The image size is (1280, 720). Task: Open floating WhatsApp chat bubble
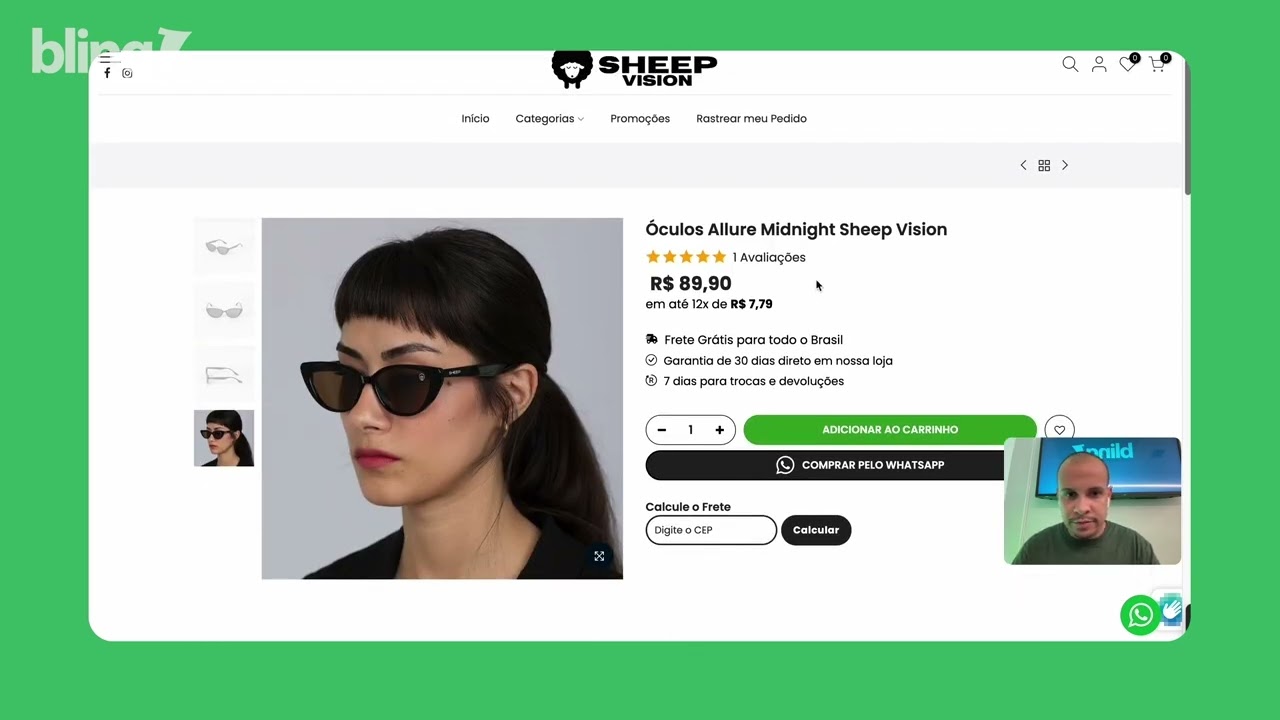pyautogui.click(x=1140, y=615)
